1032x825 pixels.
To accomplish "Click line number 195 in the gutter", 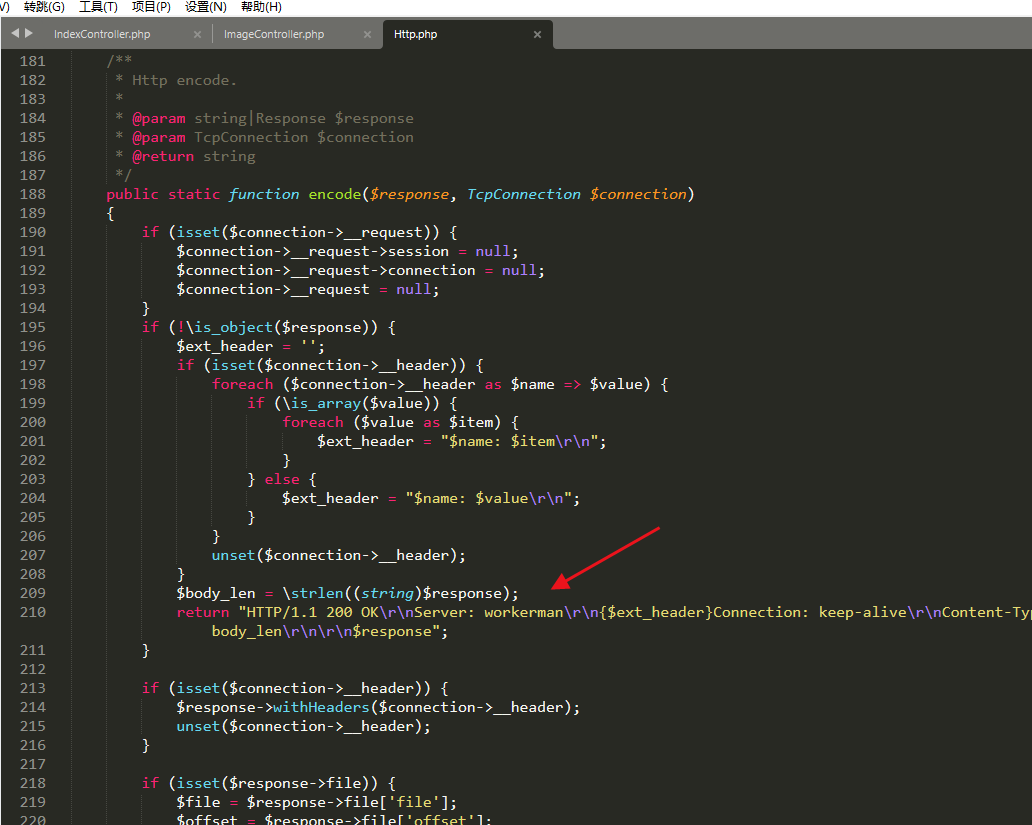I will (33, 327).
